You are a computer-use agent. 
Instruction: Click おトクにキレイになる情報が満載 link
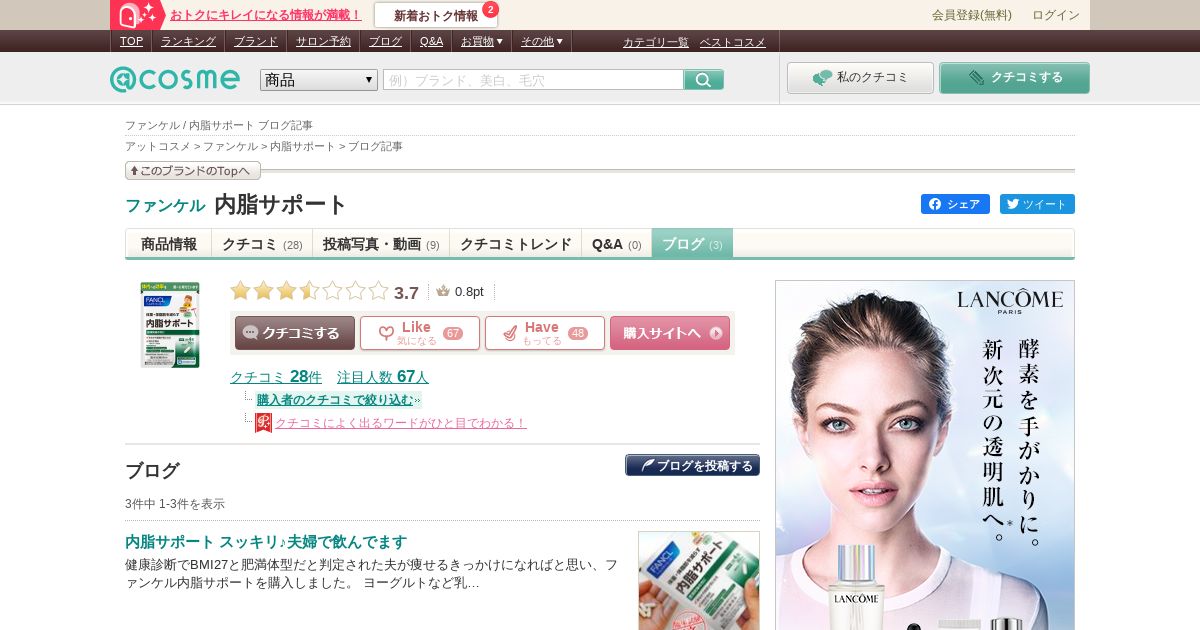click(x=265, y=15)
